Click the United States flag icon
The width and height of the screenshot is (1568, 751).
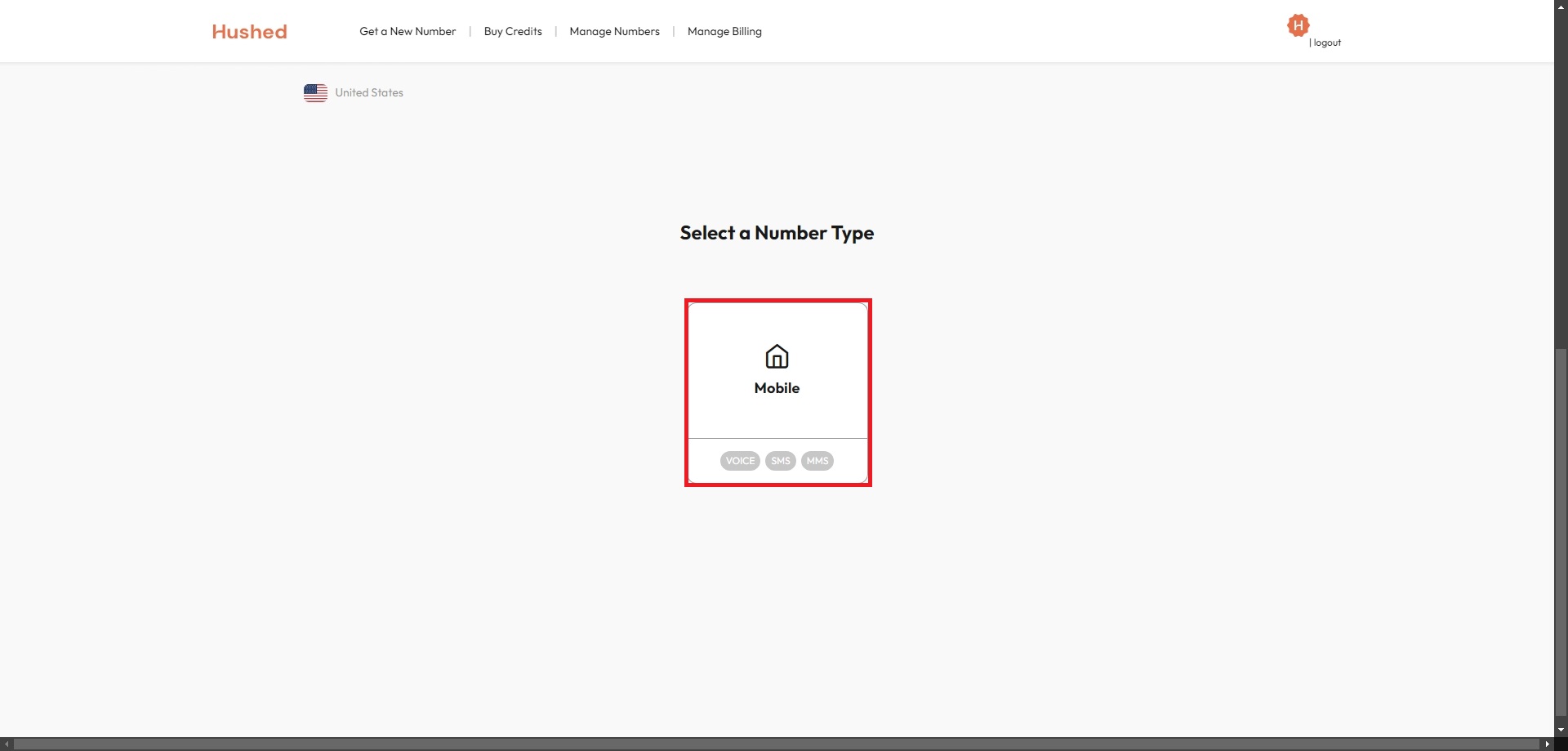(315, 93)
